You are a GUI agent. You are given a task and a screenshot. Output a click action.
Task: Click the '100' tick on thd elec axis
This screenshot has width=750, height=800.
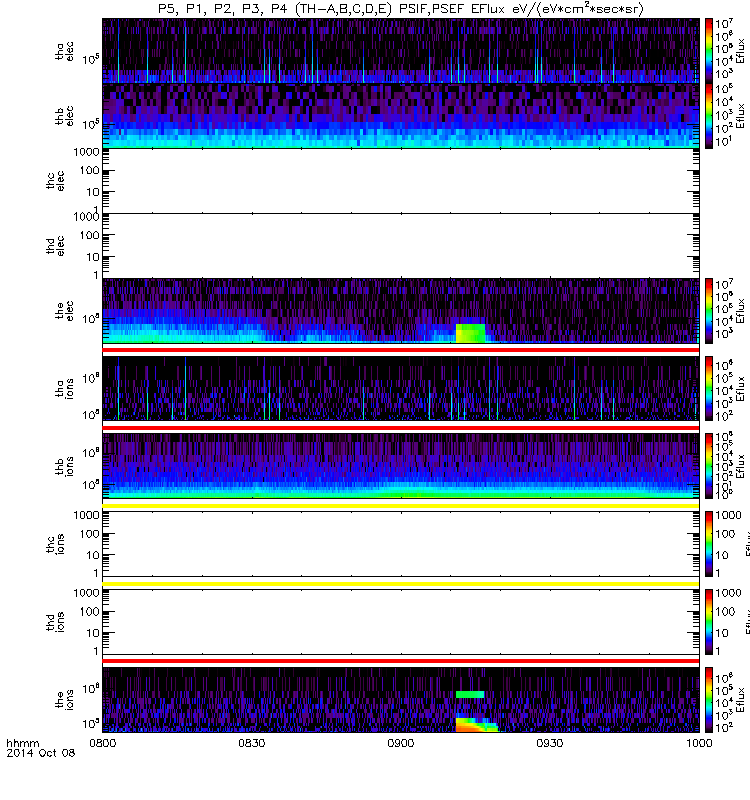(89, 235)
